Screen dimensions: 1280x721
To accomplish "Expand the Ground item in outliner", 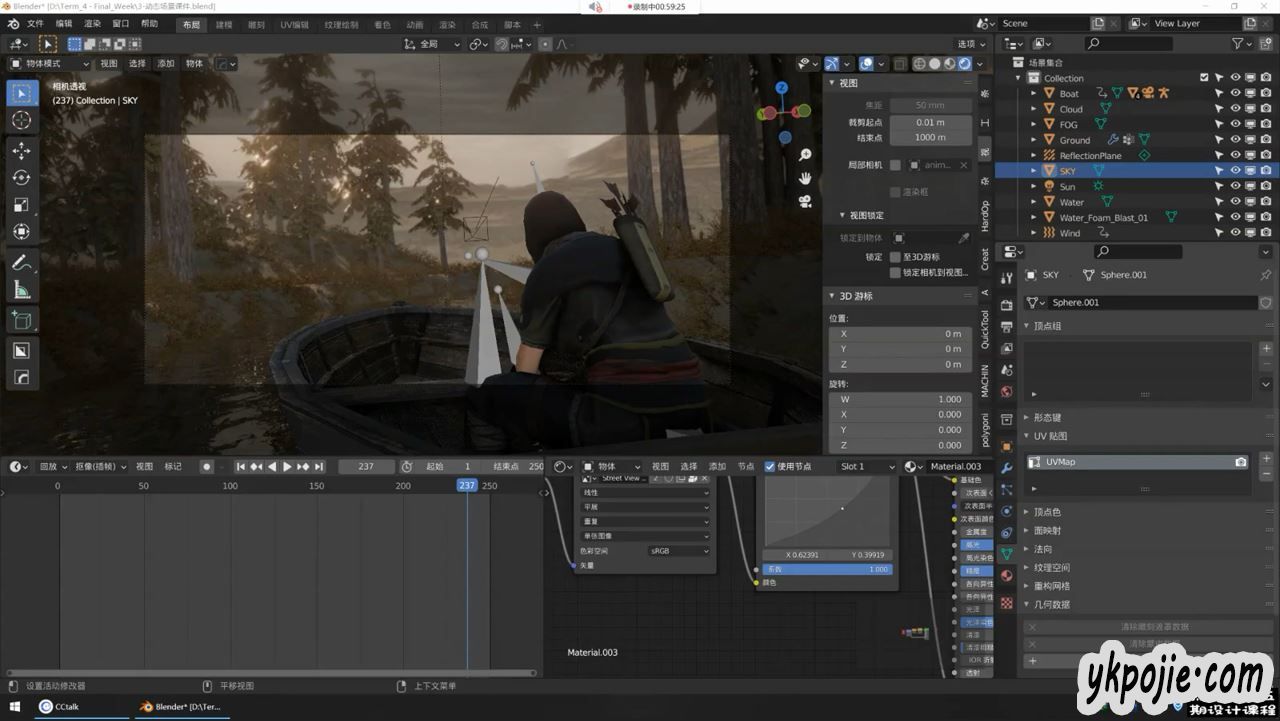I will click(1034, 140).
